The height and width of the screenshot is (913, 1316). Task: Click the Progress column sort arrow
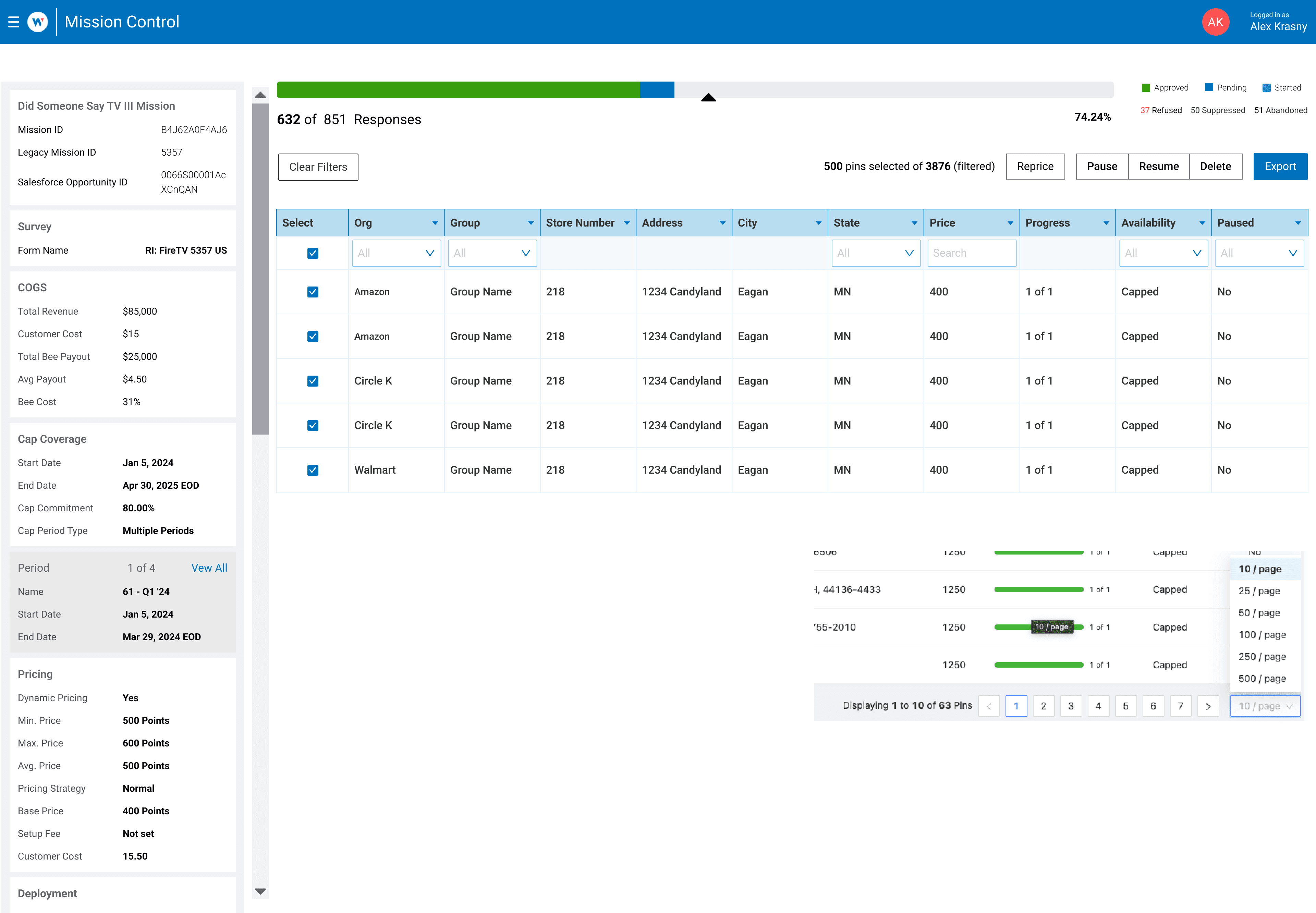click(1106, 223)
